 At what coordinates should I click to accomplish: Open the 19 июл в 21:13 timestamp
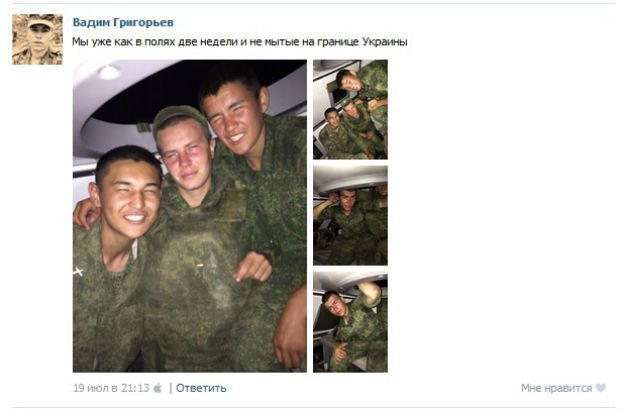pos(111,388)
